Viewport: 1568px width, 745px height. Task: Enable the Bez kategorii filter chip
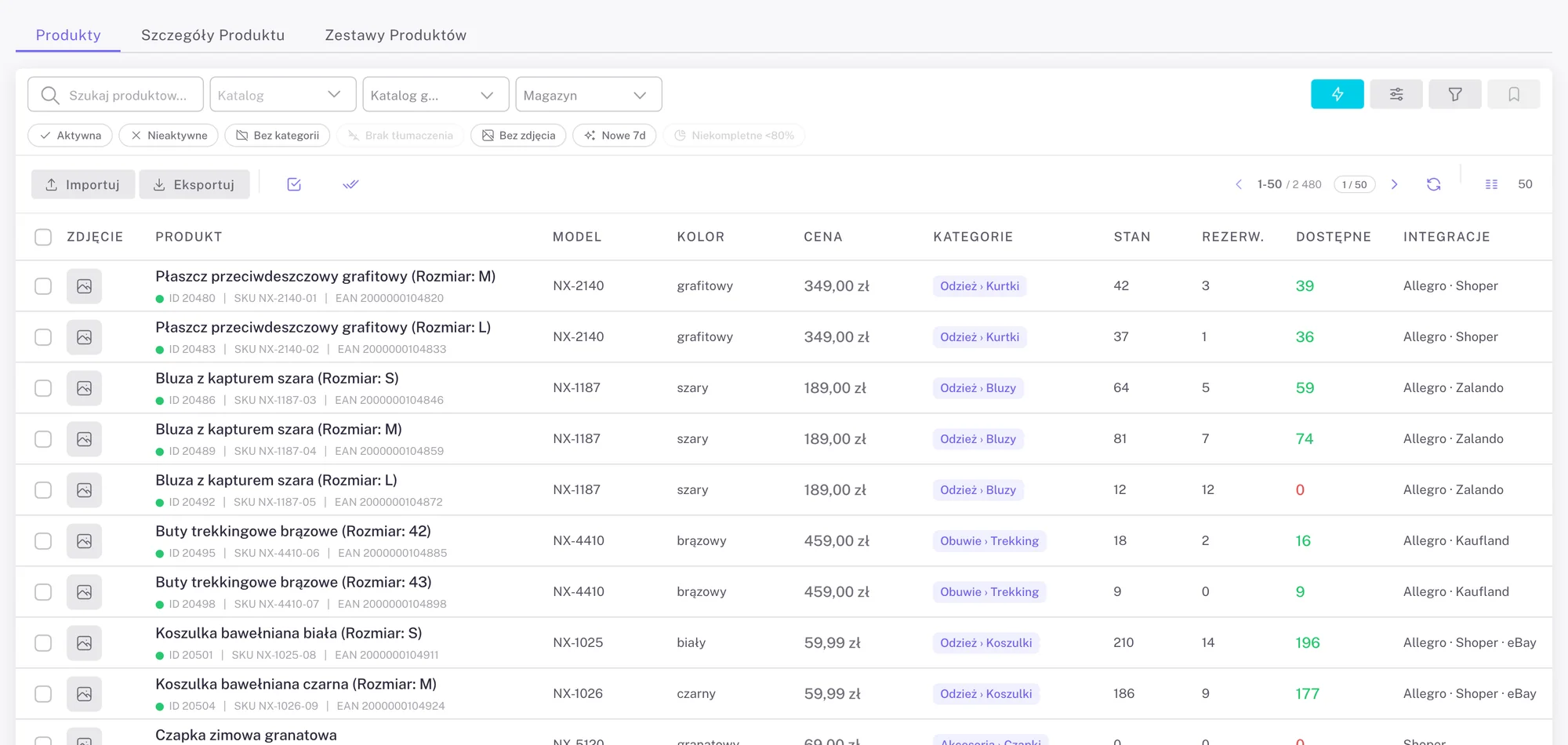(x=278, y=136)
